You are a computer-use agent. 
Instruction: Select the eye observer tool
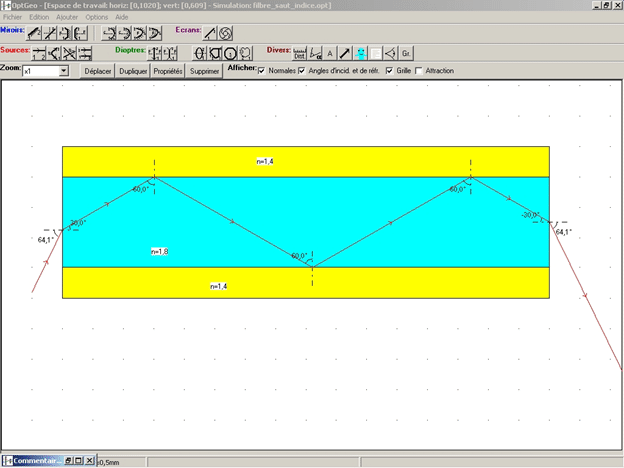click(x=391, y=53)
